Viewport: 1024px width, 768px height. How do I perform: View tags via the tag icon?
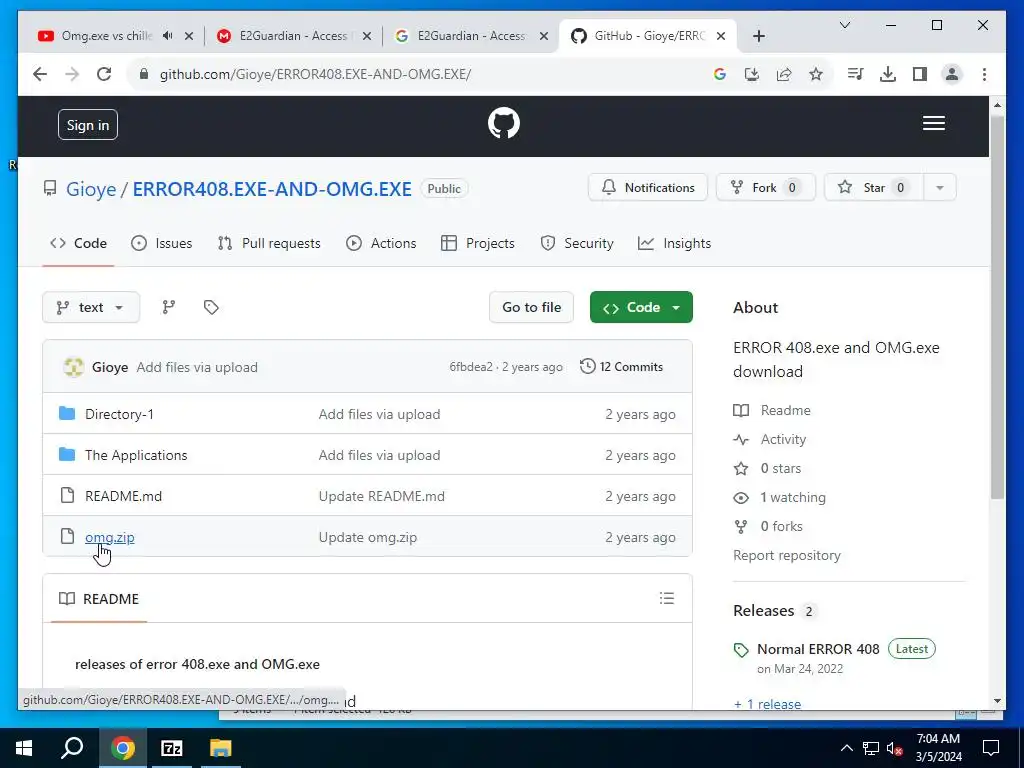(211, 307)
